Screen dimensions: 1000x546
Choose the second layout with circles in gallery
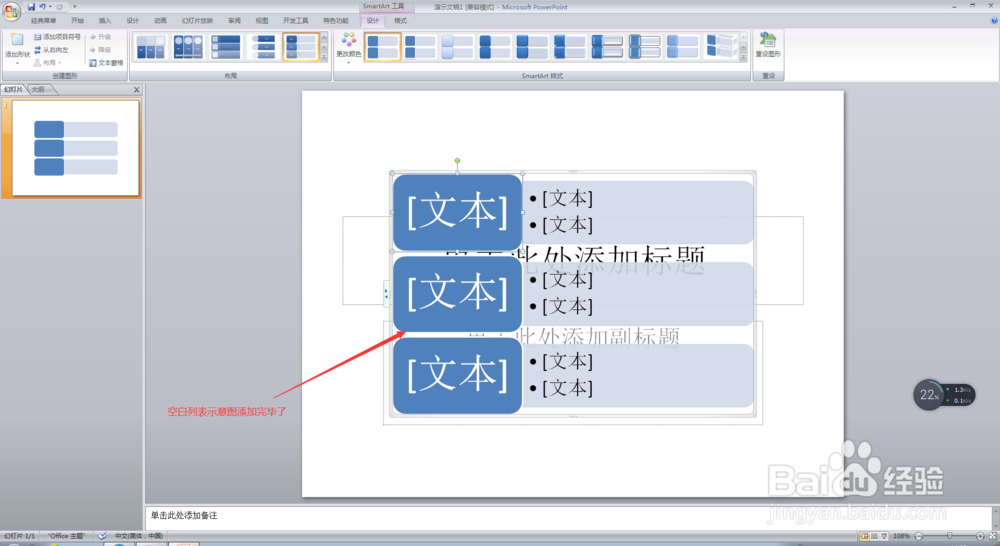(188, 47)
